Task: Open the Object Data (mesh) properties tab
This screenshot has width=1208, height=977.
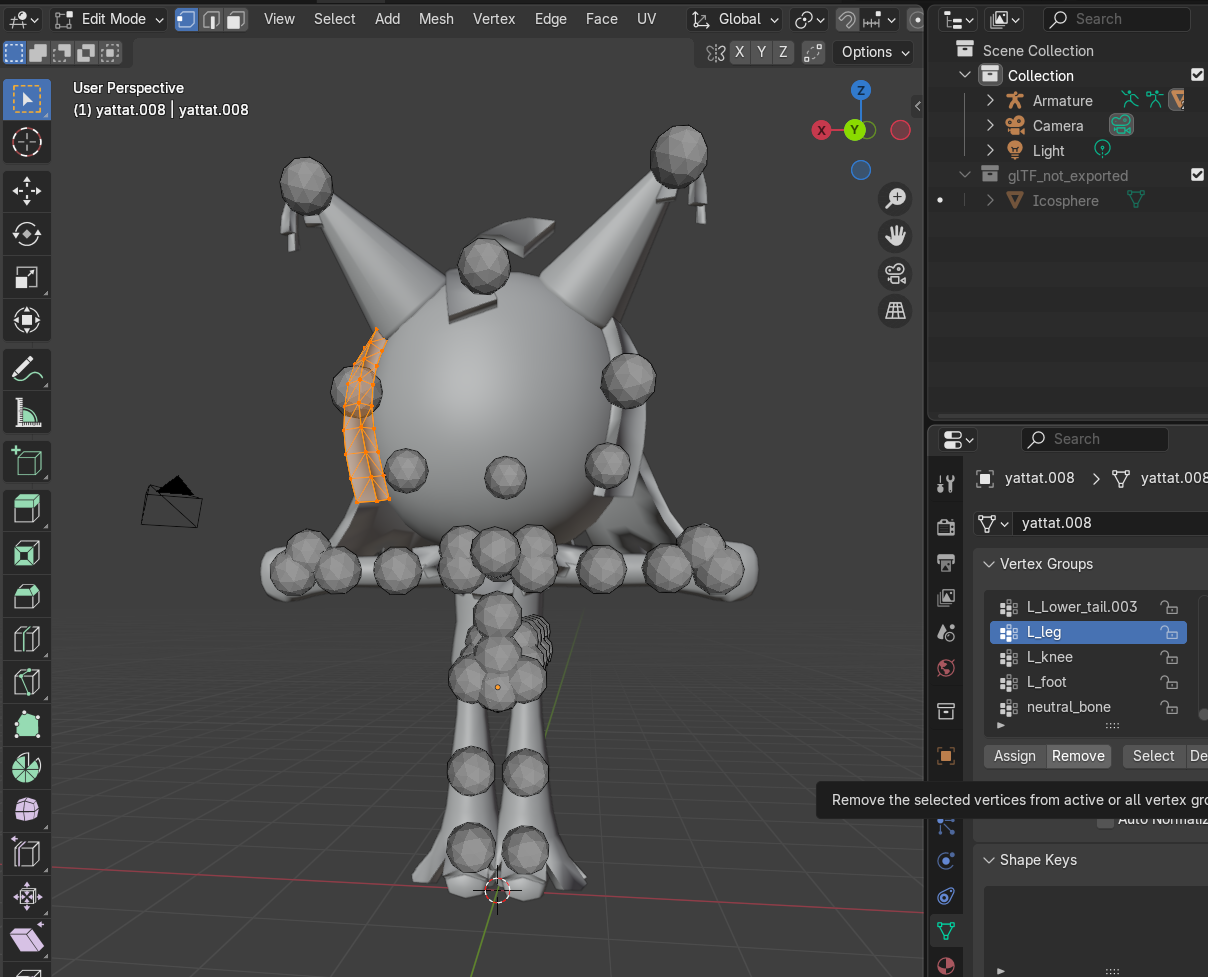Action: coord(946,931)
